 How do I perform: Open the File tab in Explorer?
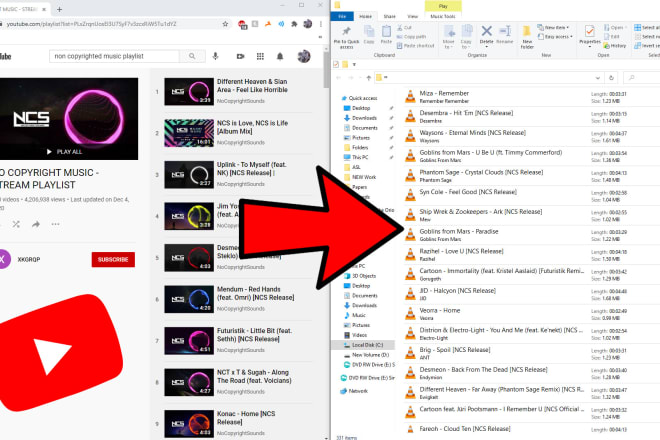pos(342,16)
